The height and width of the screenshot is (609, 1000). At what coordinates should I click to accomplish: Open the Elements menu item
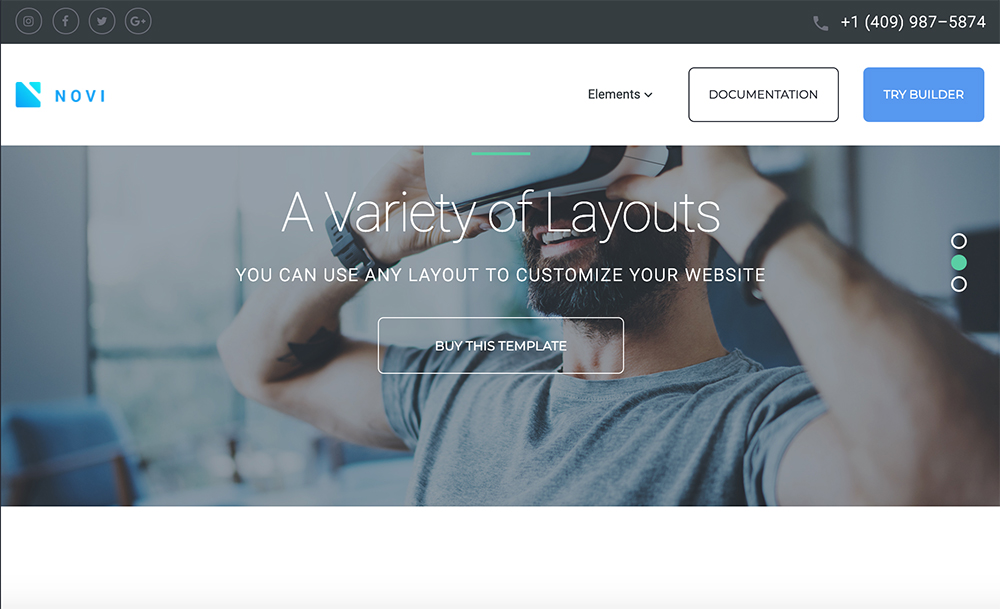[614, 94]
